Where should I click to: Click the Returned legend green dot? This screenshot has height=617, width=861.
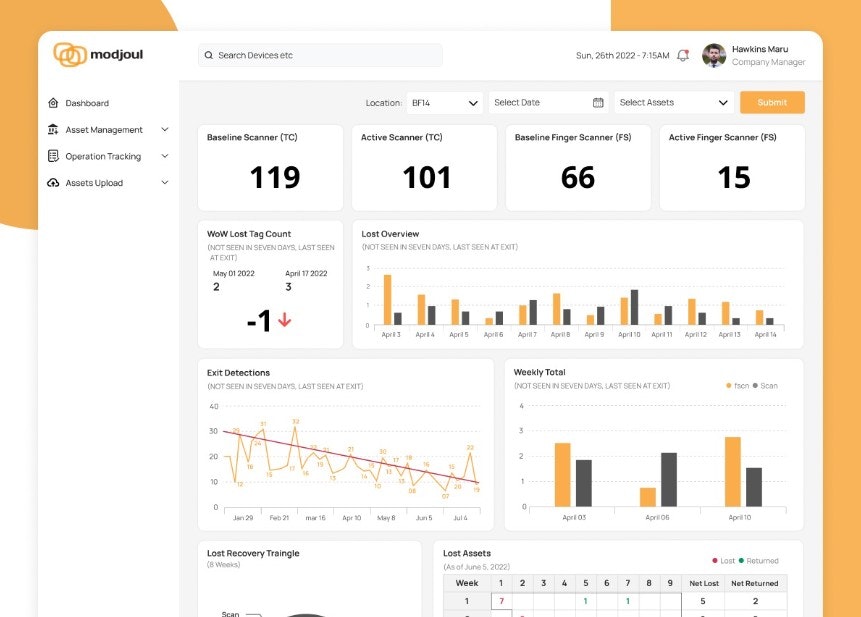tap(741, 560)
